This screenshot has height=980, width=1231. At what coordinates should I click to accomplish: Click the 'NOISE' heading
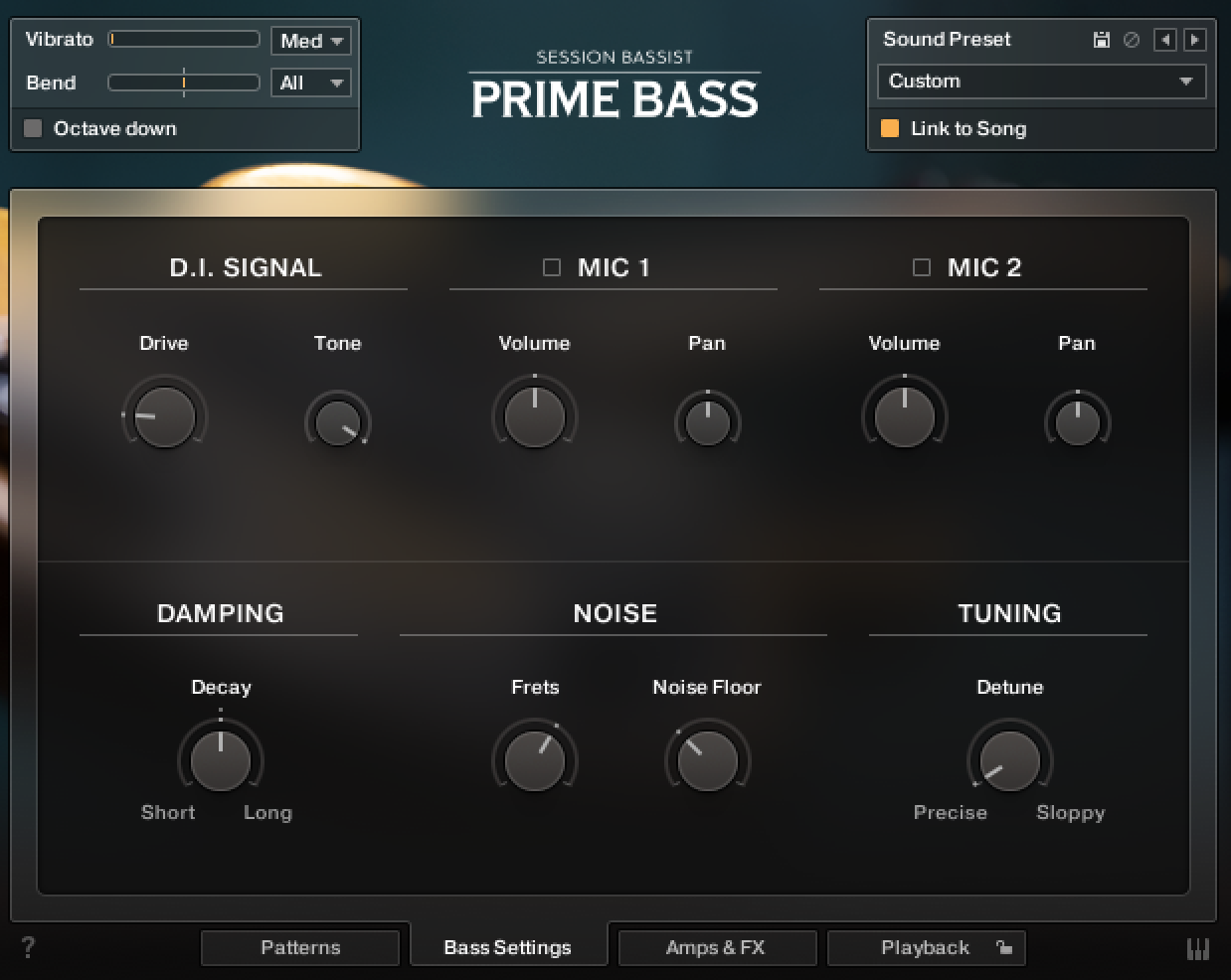coord(615,613)
